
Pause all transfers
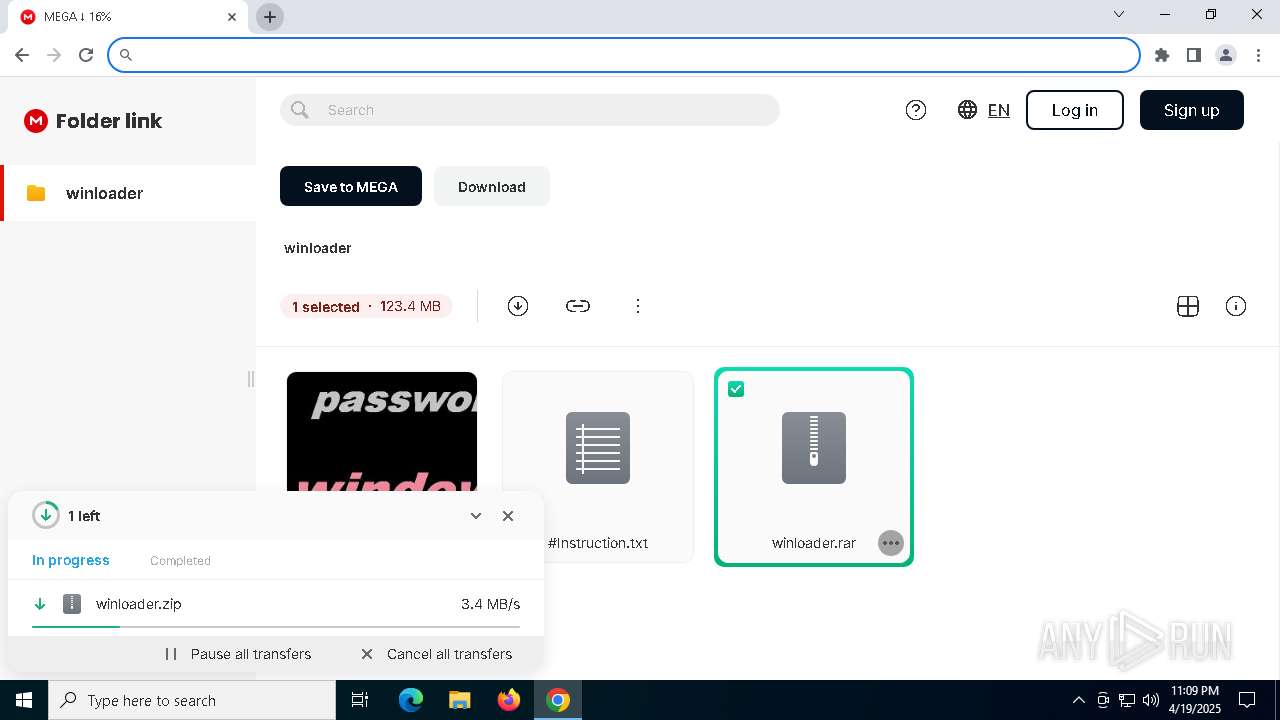(x=238, y=654)
